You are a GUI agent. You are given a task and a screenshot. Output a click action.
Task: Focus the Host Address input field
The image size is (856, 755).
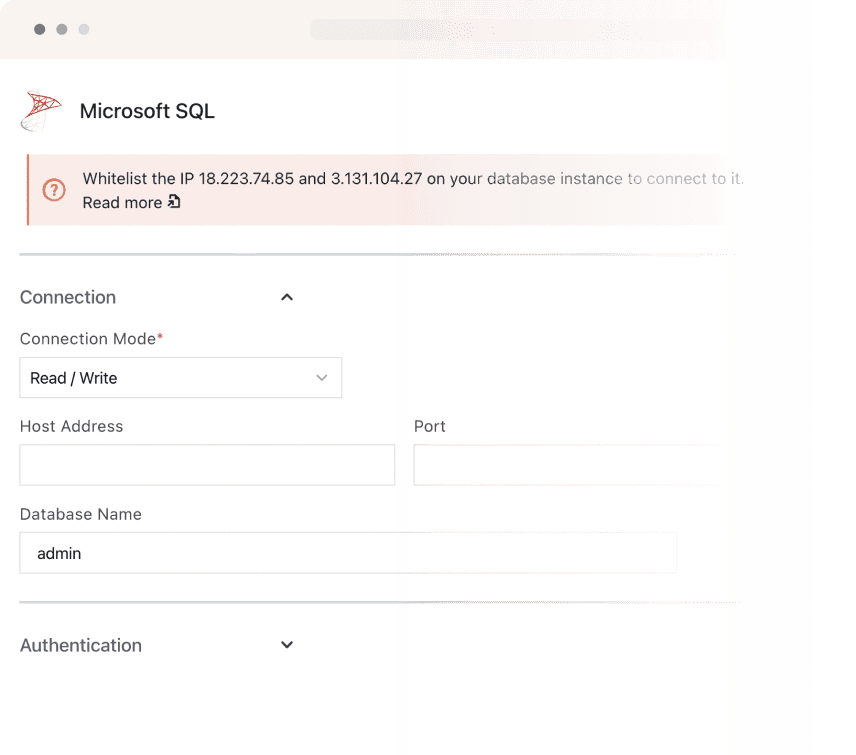coord(207,465)
